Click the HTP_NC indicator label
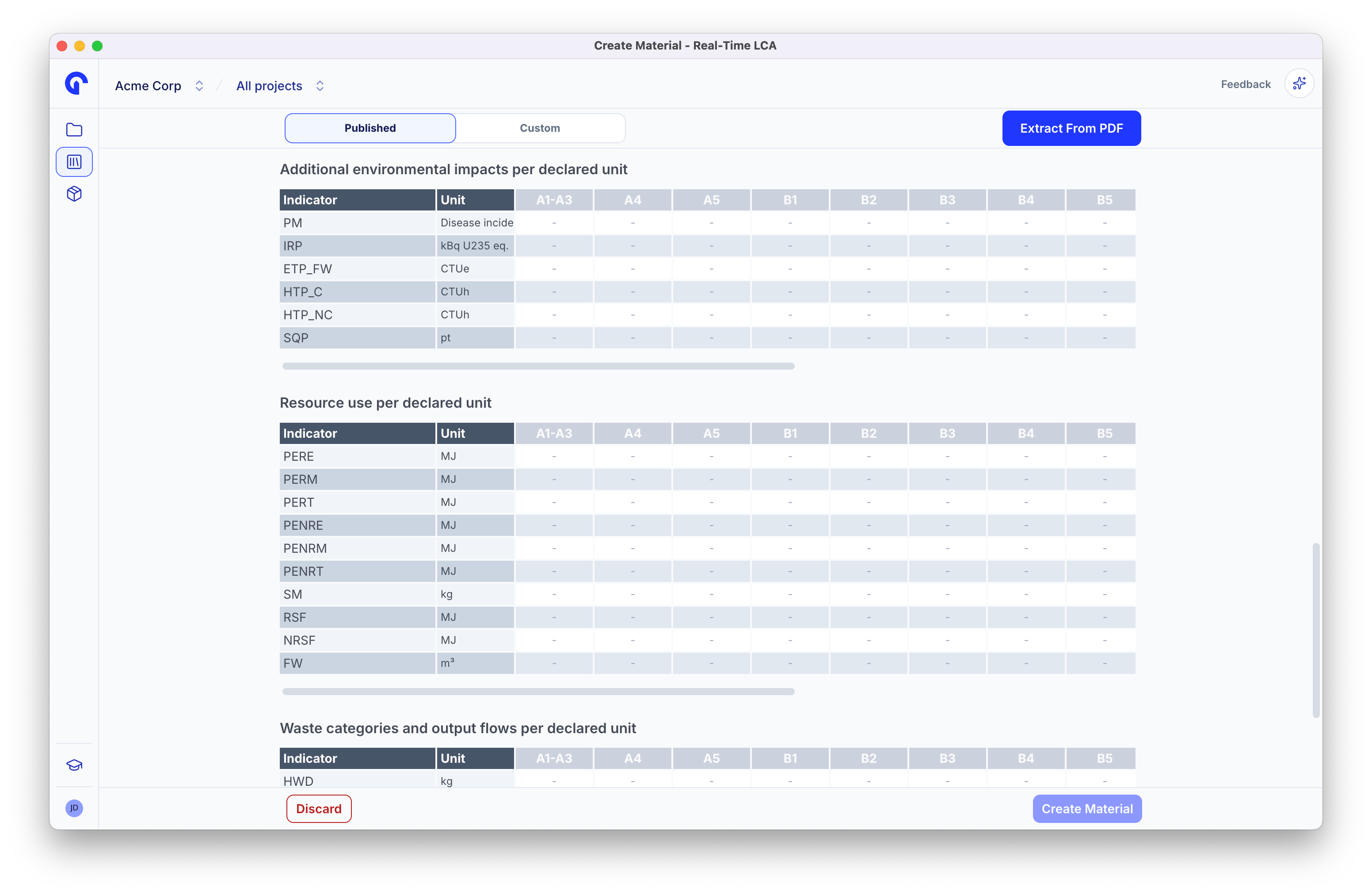This screenshot has width=1372, height=895. (x=308, y=315)
